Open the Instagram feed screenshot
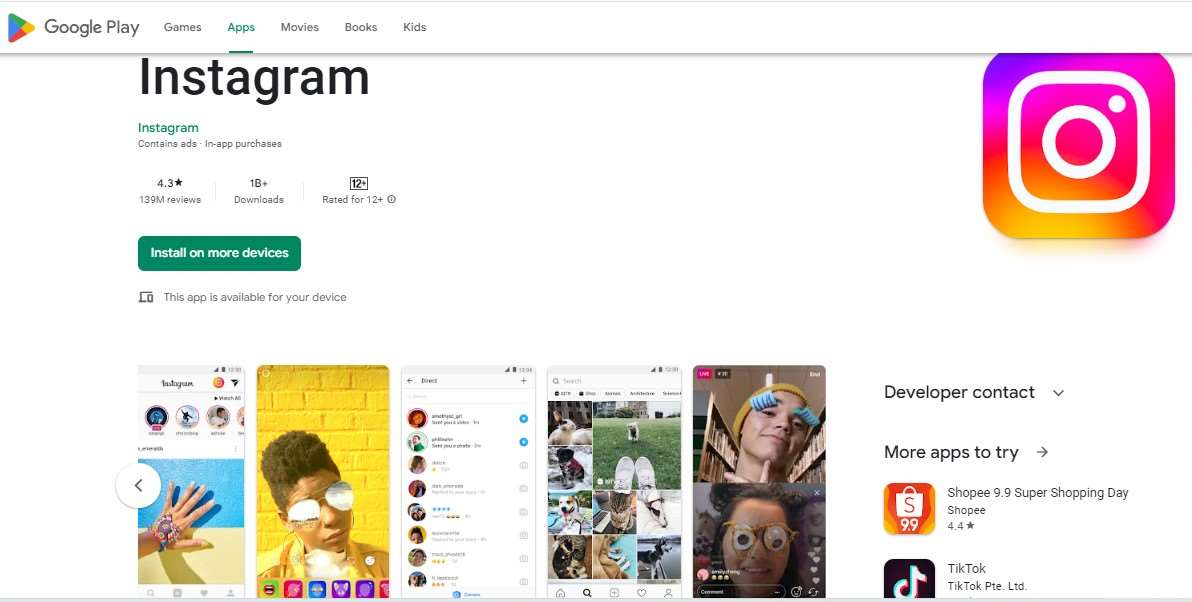Screen dimensions: 1192x602 [x=191, y=482]
